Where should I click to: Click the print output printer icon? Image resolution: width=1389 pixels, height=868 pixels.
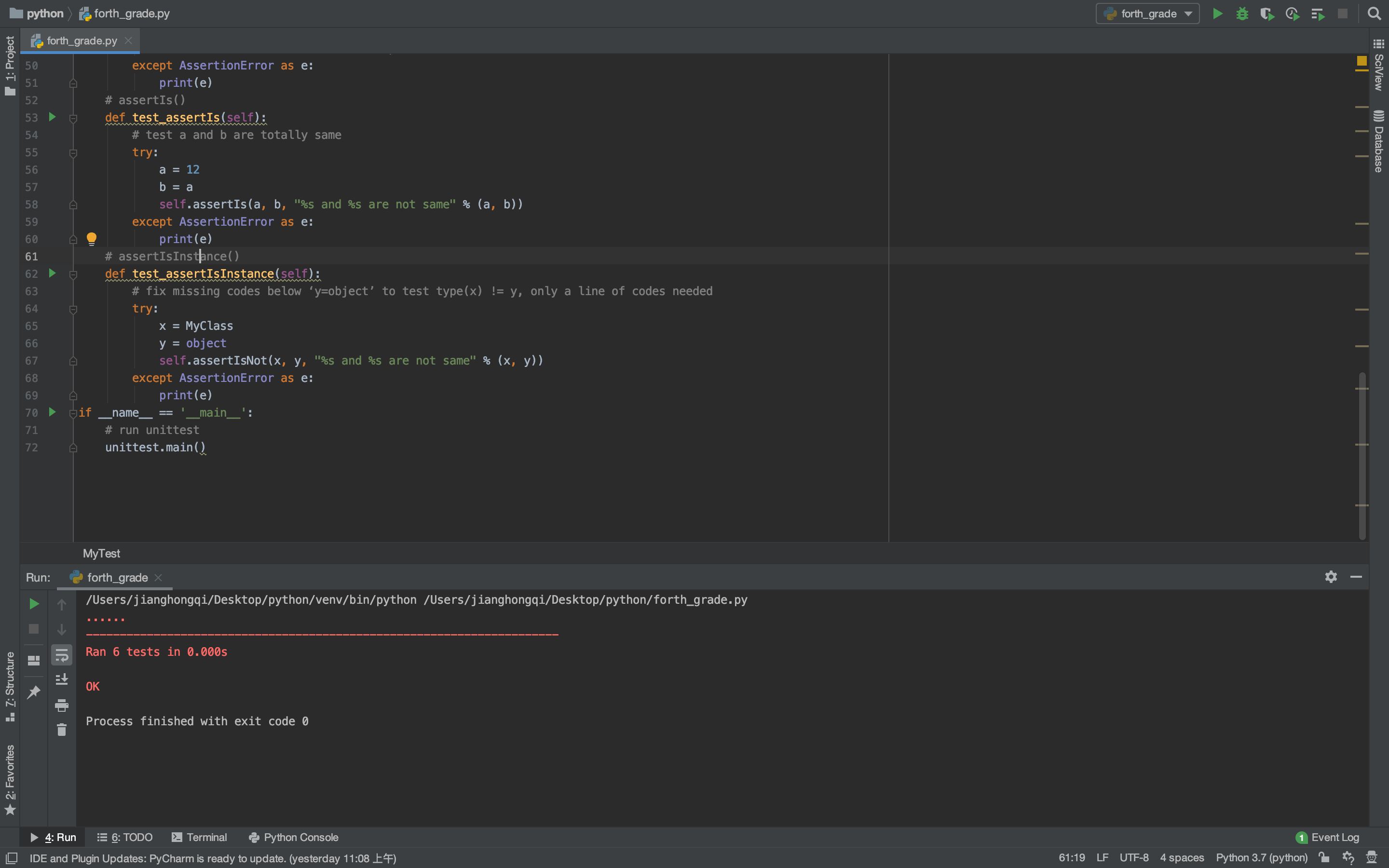61,705
